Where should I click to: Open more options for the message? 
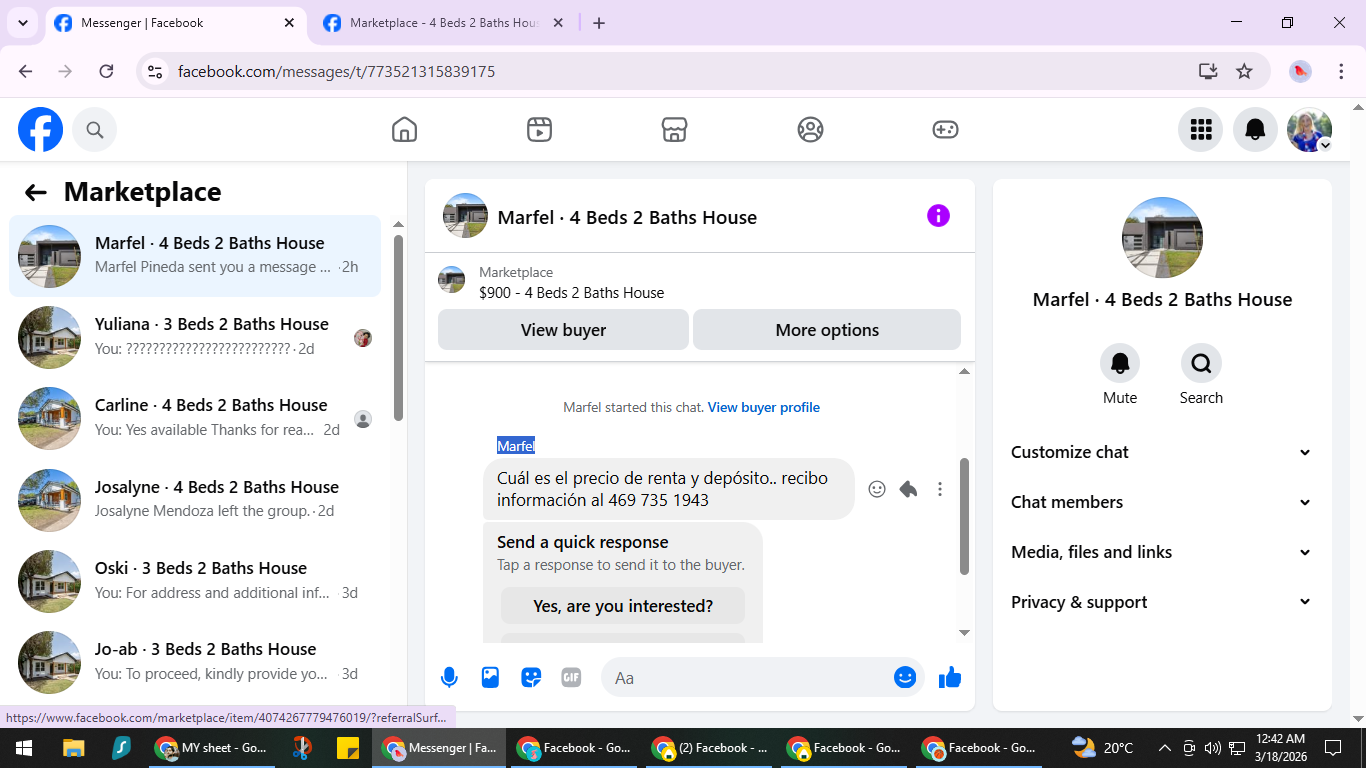[939, 489]
